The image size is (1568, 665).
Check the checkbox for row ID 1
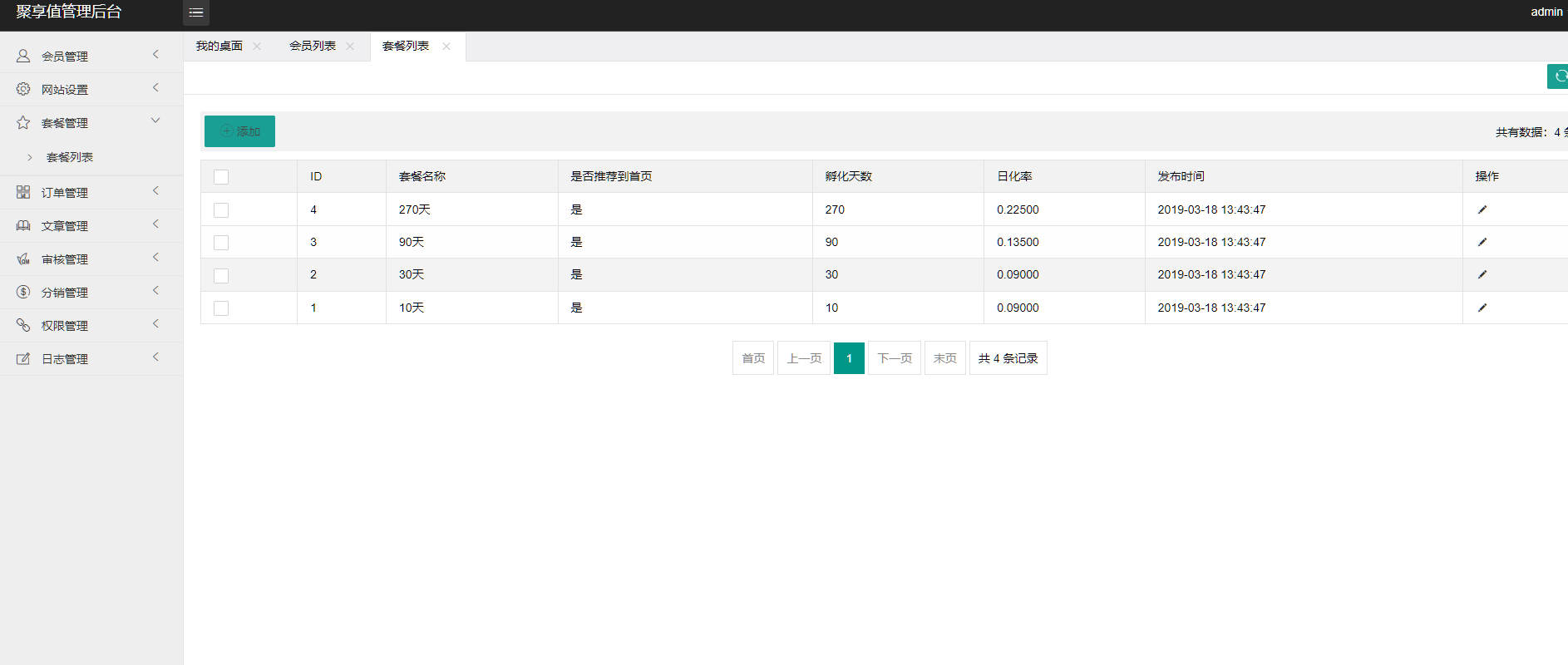221,308
